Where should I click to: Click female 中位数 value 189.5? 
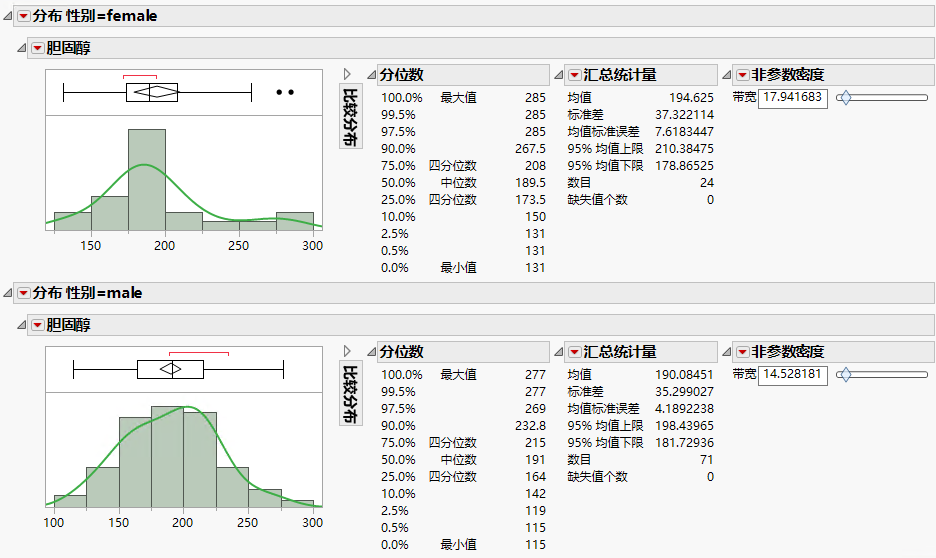[530, 183]
